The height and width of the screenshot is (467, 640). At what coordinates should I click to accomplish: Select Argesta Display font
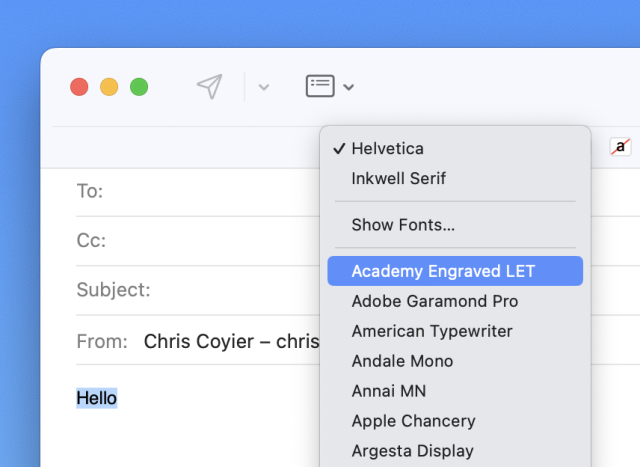pos(412,451)
